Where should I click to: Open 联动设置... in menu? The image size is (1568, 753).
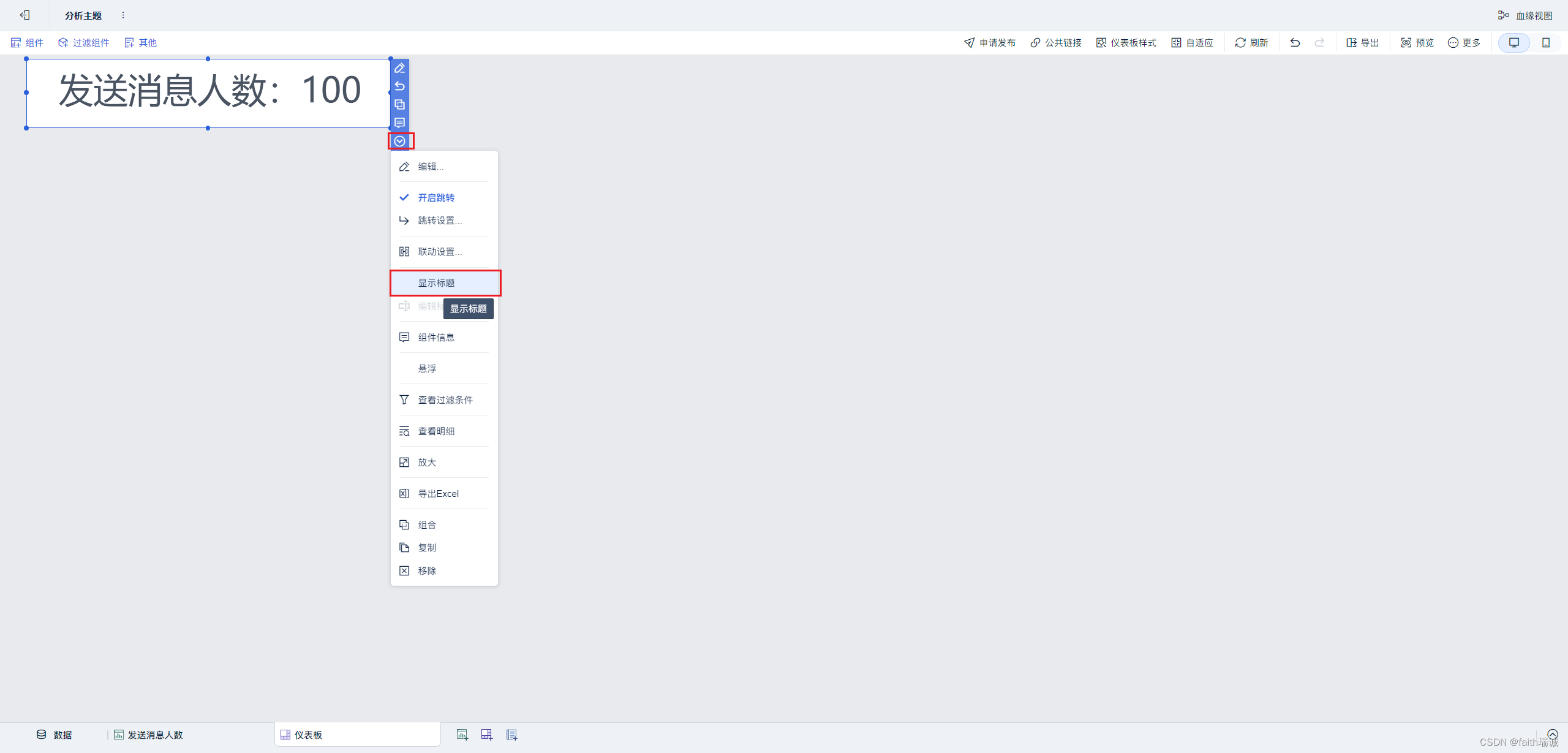pos(444,252)
